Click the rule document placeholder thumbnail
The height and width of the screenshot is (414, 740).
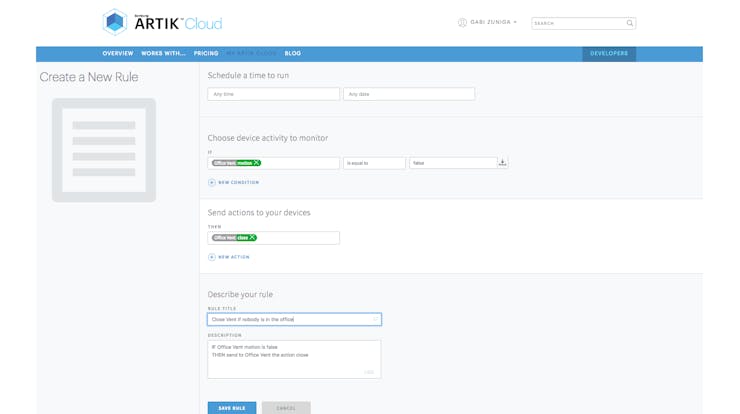[x=104, y=149]
